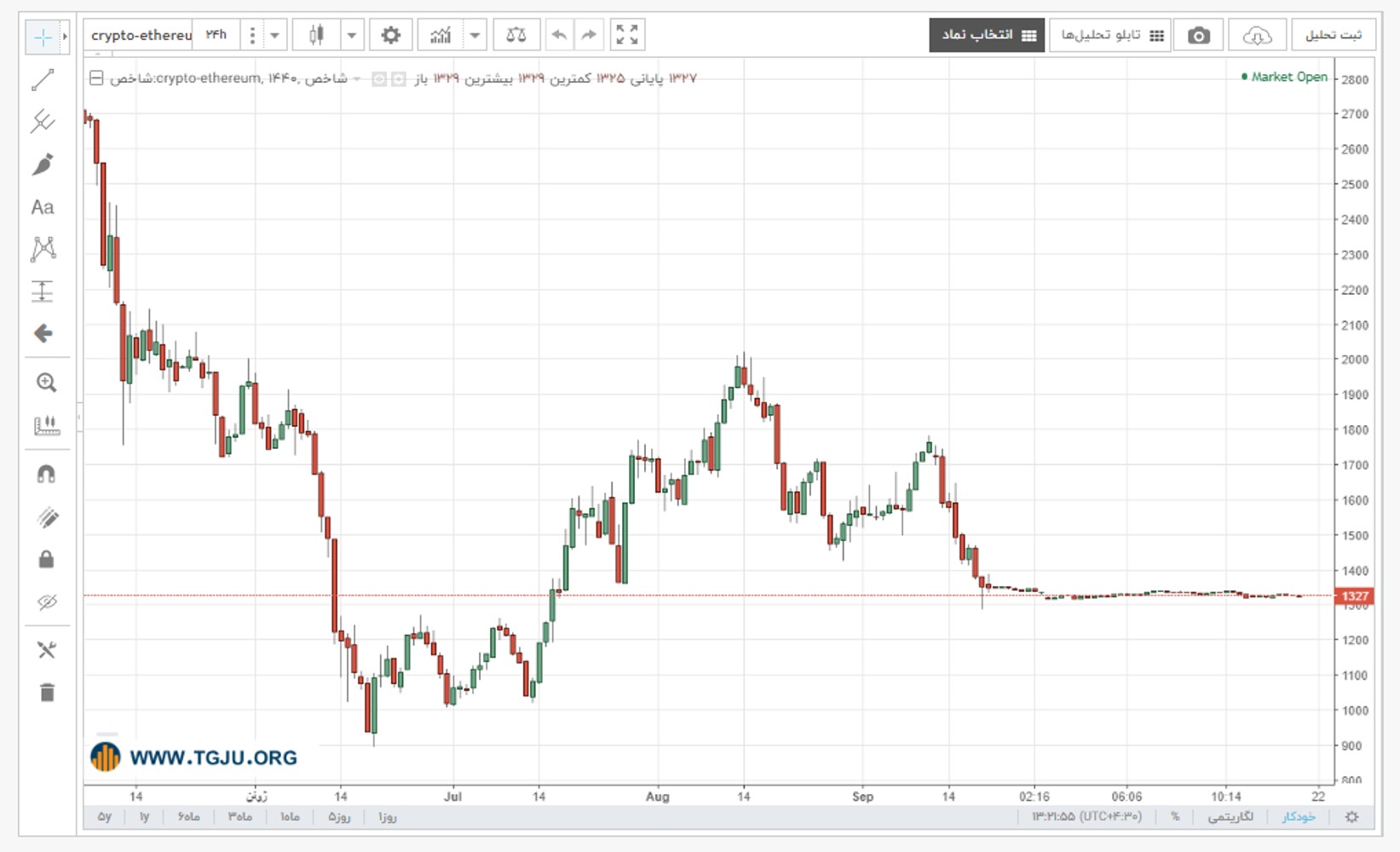This screenshot has width=1400, height=852.
Task: Toggle percentage scale at bottom right
Action: click(1175, 817)
